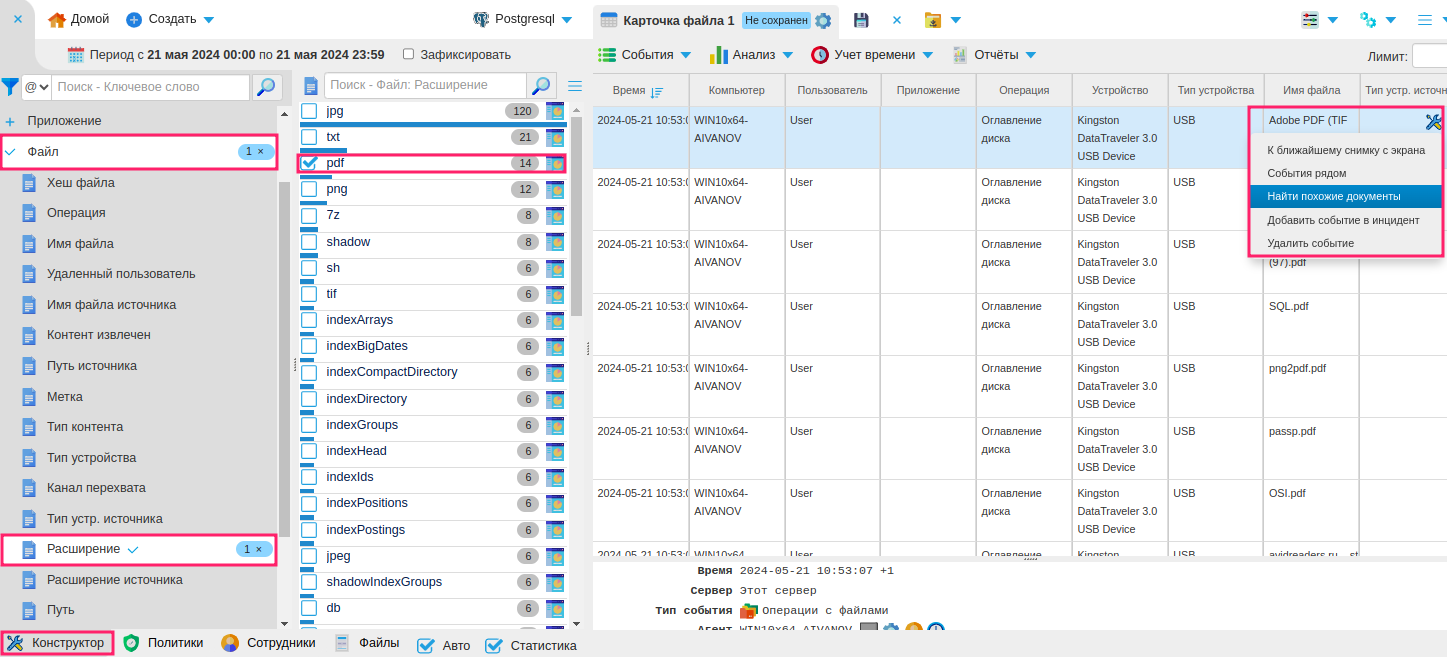Uncheck the pdf extension checkbox

pyautogui.click(x=310, y=163)
